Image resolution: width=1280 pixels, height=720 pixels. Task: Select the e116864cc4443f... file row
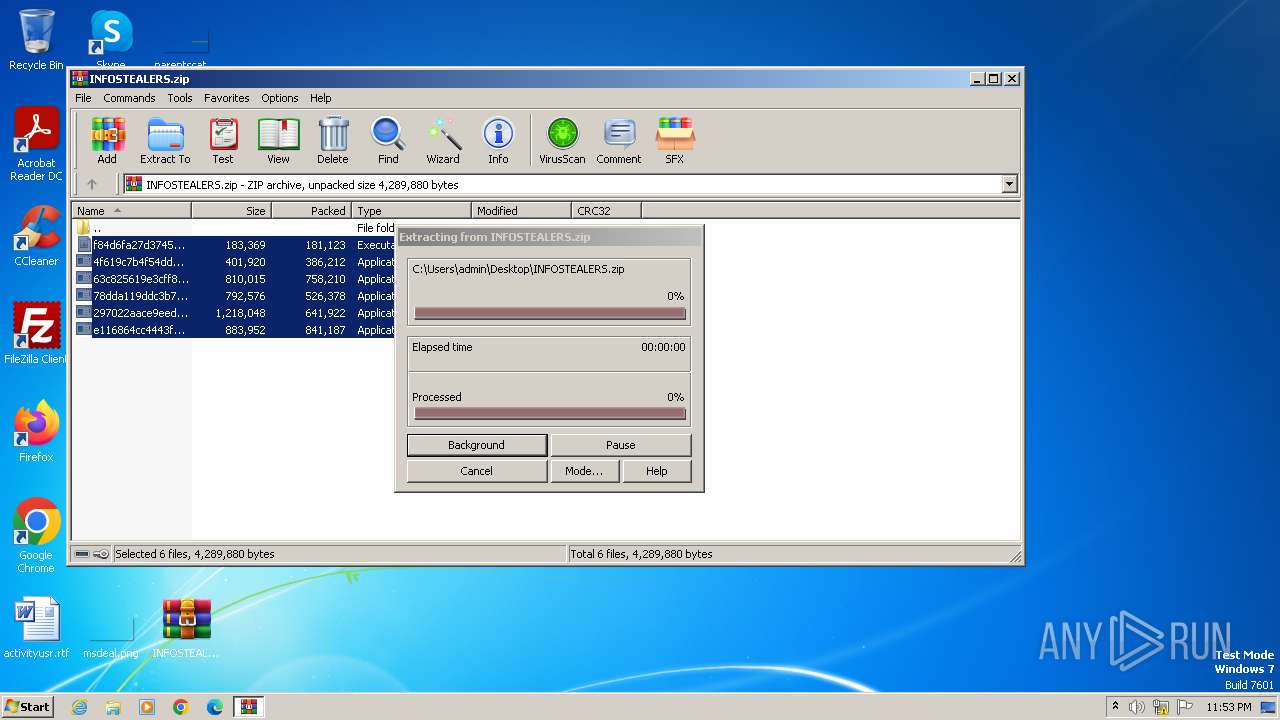(x=235, y=330)
